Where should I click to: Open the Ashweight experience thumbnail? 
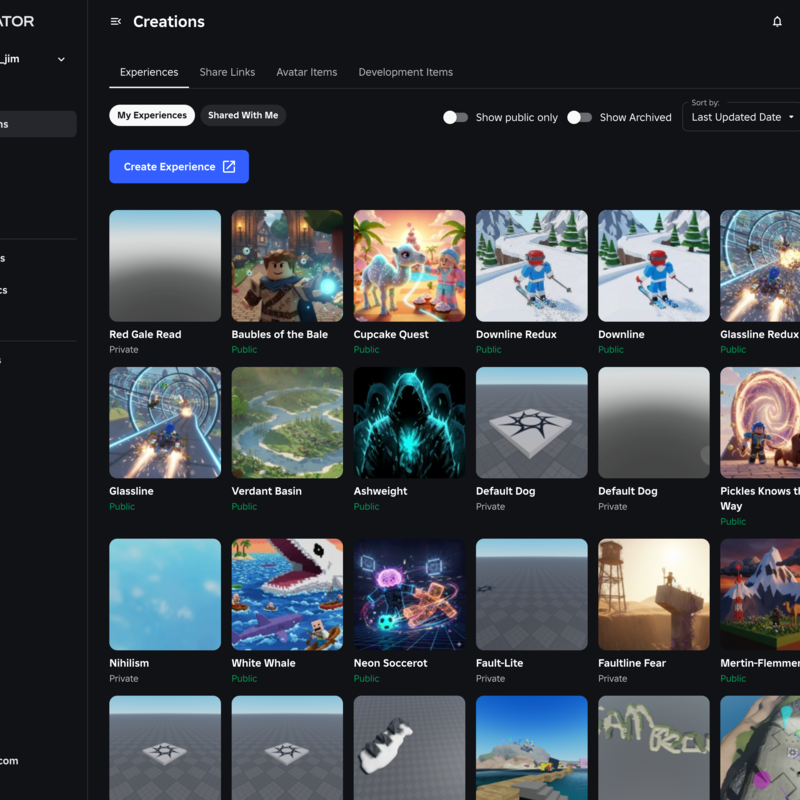click(409, 422)
